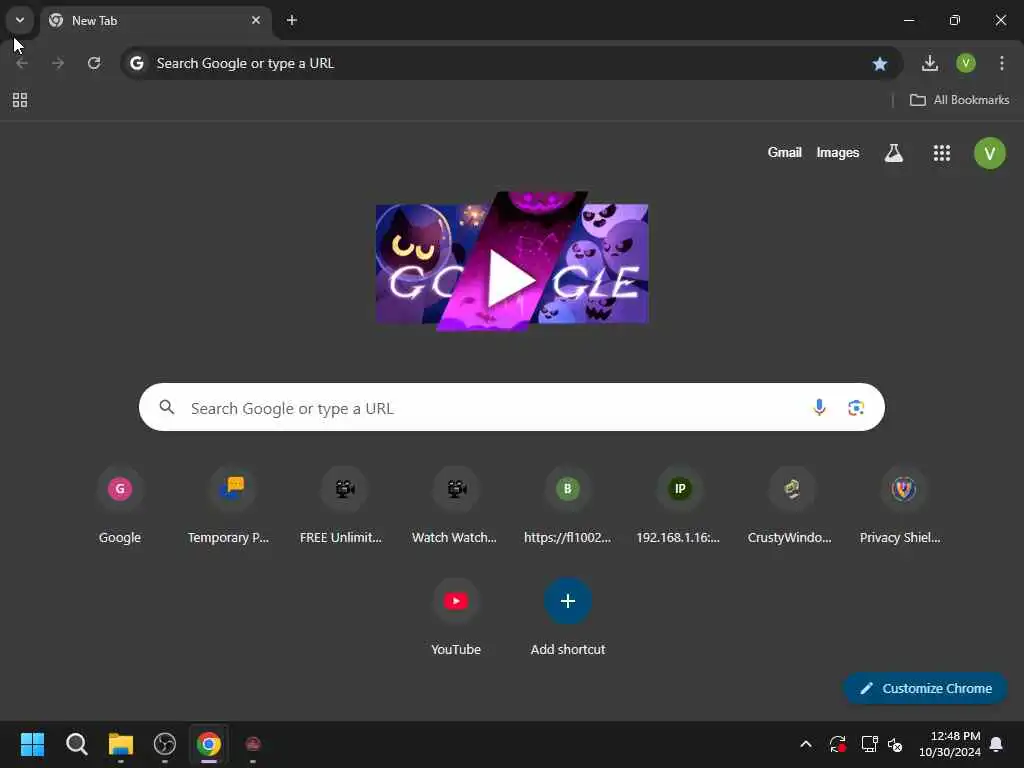Toggle the bookmark star for this page
The image size is (1024, 768).
[880, 63]
